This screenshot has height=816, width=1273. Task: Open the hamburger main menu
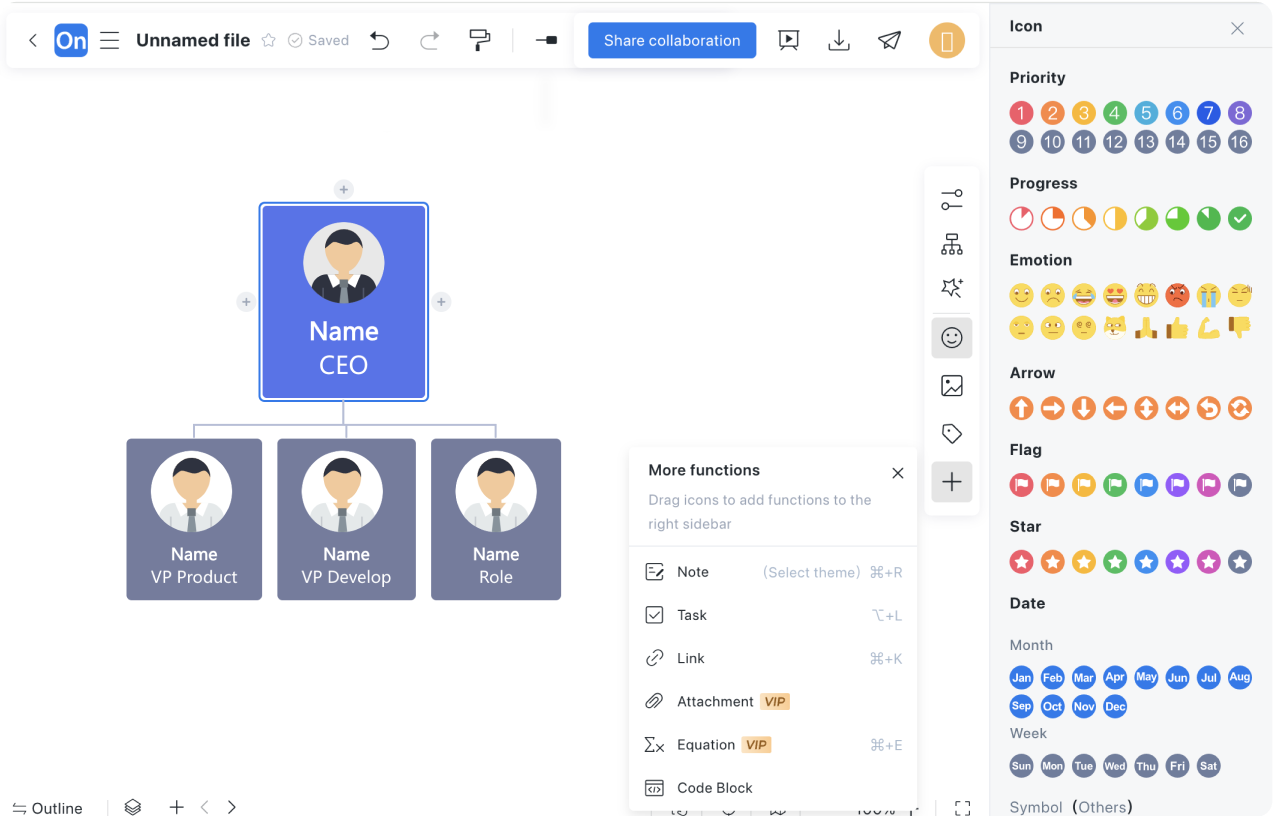[110, 41]
